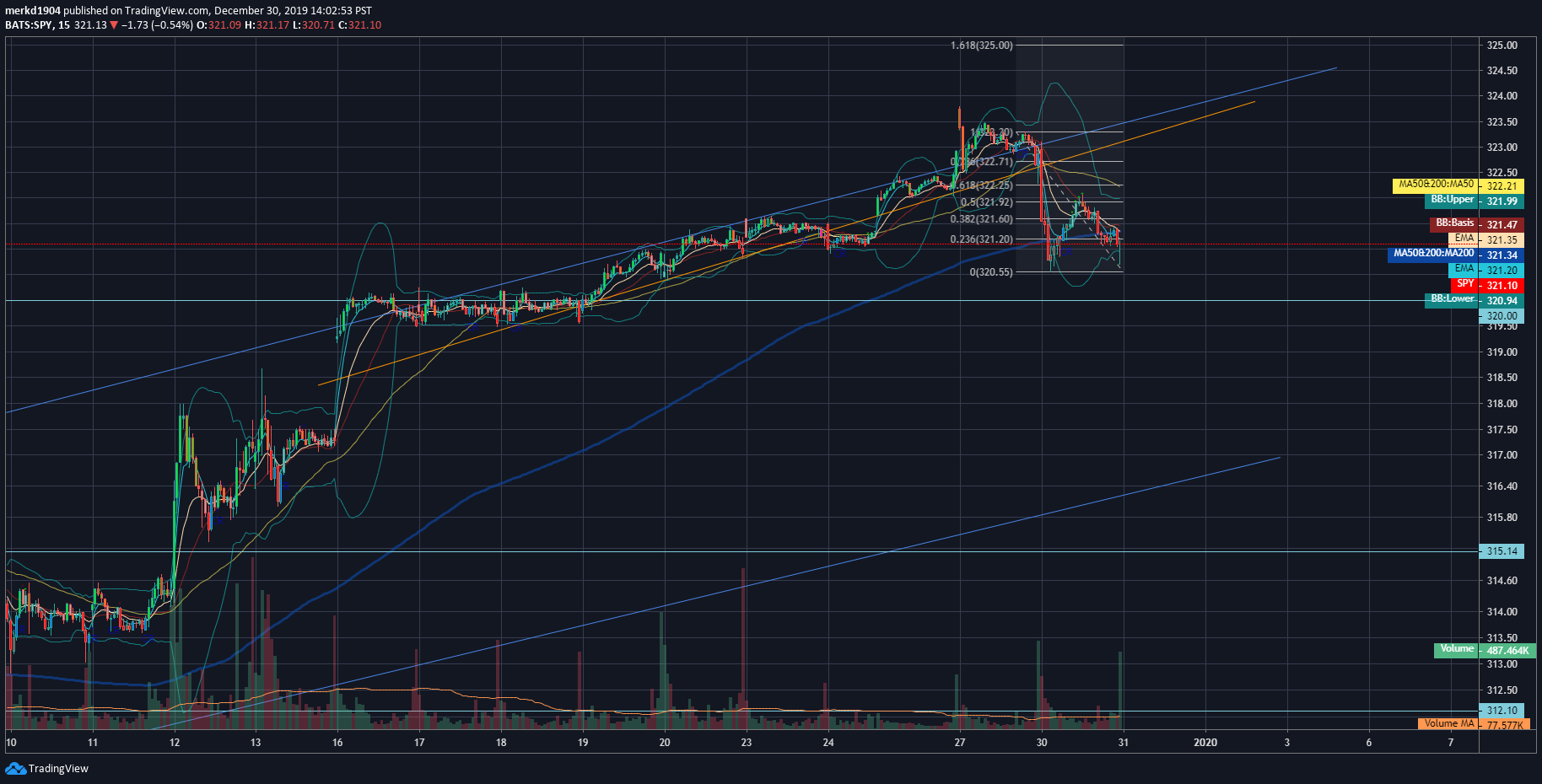Click the 315.14 horizontal line price tag
1542x784 pixels.
coord(1502,551)
